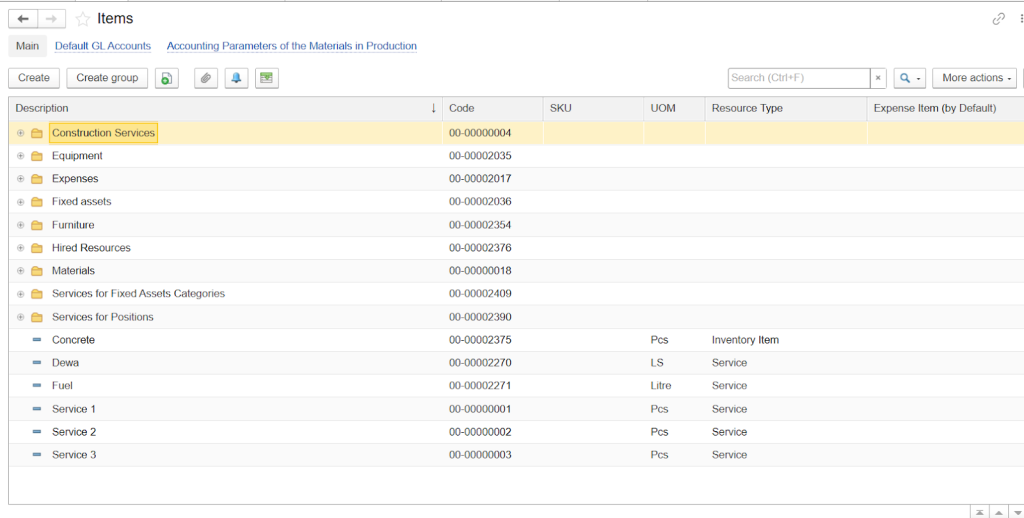The width and height of the screenshot is (1024, 518).
Task: Open Accounting Parameters of the Materials in Production
Action: click(x=291, y=46)
